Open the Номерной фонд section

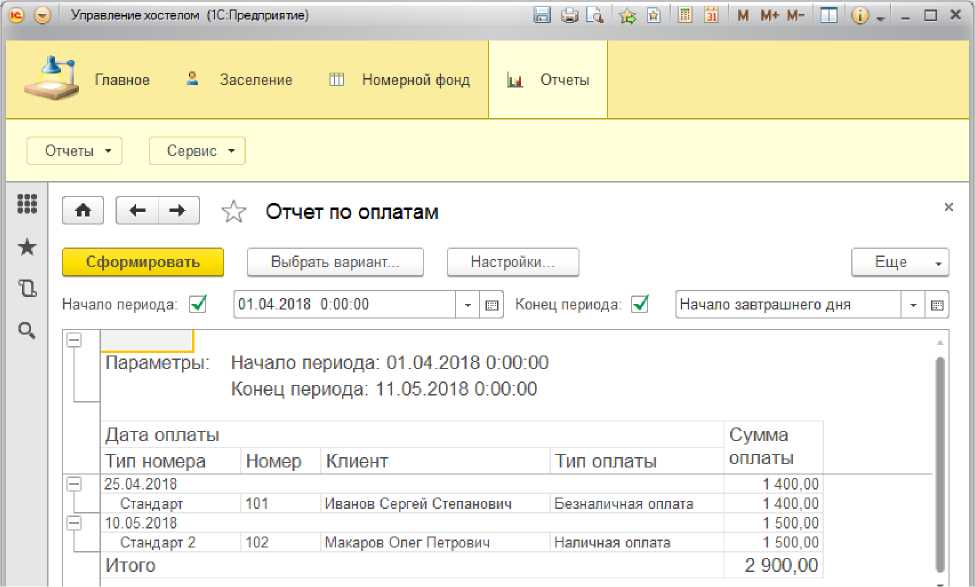tap(415, 80)
